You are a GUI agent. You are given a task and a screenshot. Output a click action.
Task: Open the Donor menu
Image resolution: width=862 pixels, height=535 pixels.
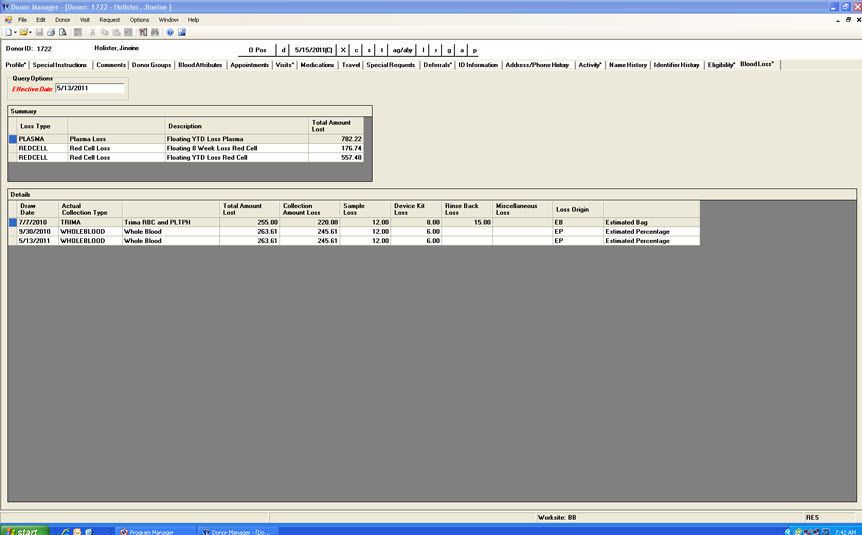pyautogui.click(x=62, y=19)
